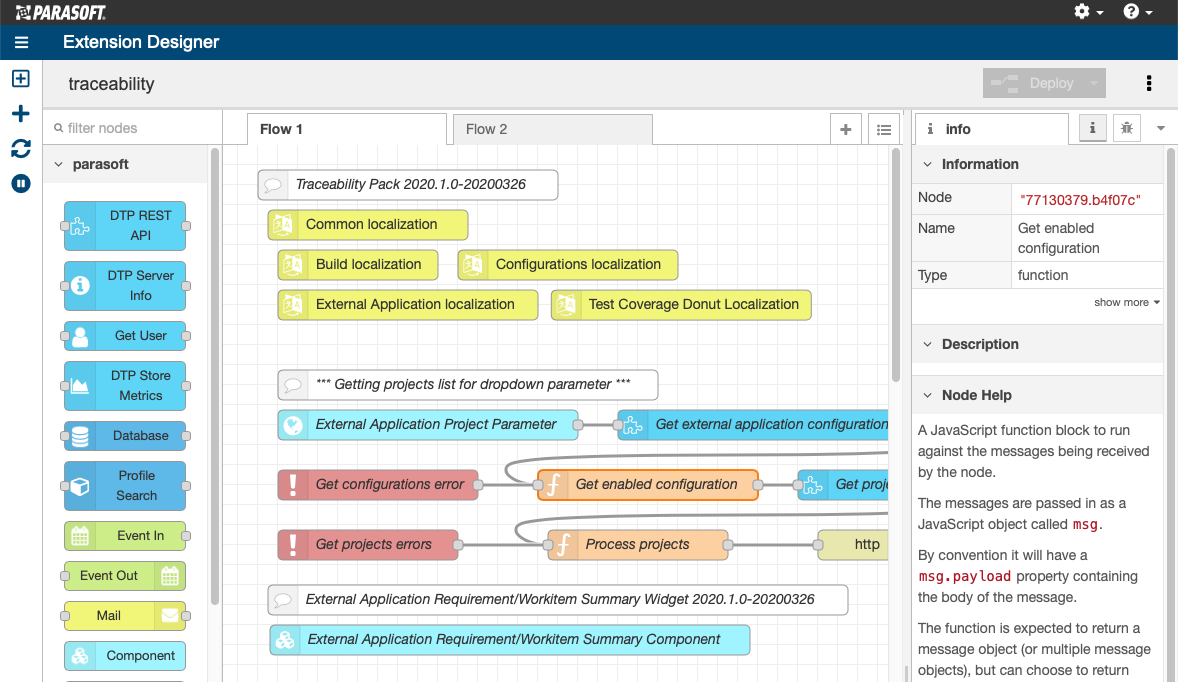The height and width of the screenshot is (682, 1178).
Task: Select the Process projects function node
Action: pos(638,545)
